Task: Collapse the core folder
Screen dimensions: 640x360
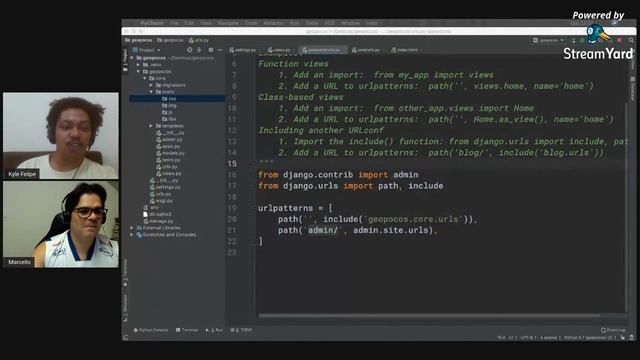Action: [x=144, y=78]
